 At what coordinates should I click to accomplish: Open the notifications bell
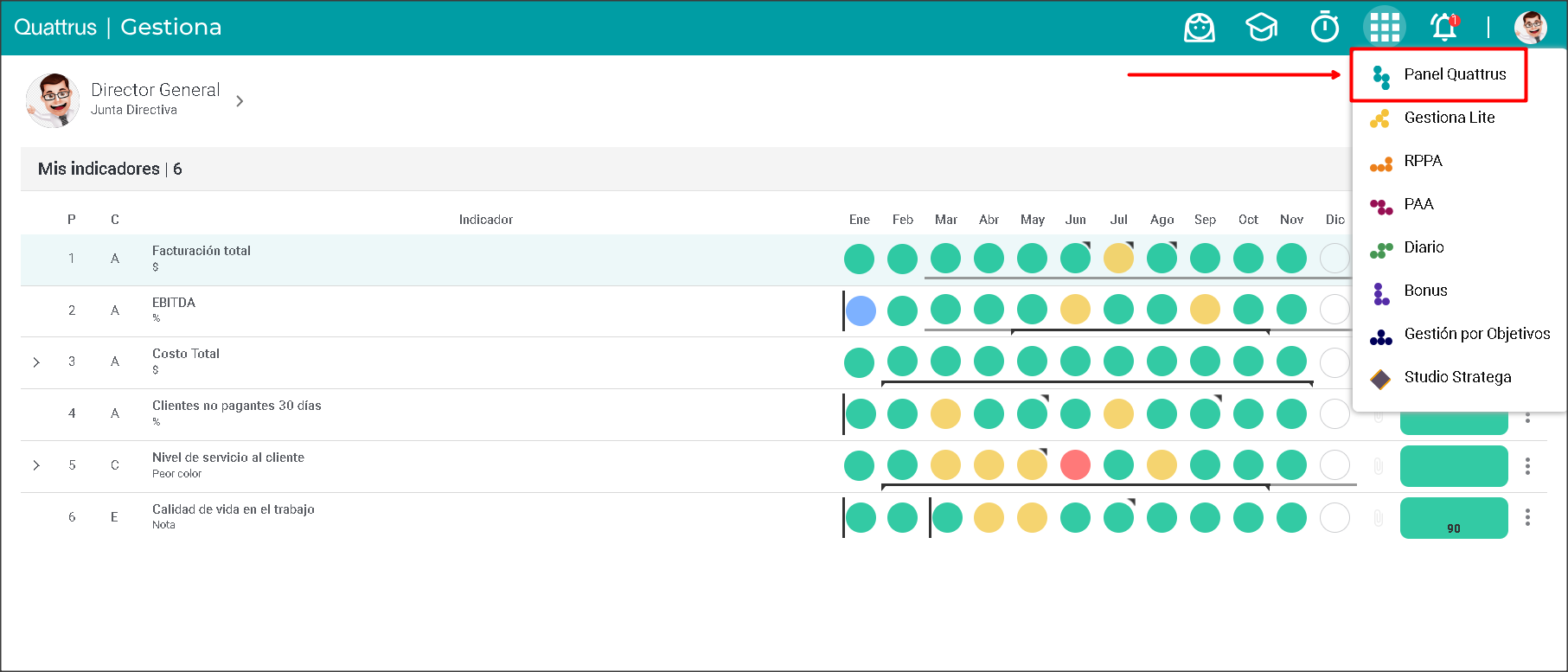1443,28
